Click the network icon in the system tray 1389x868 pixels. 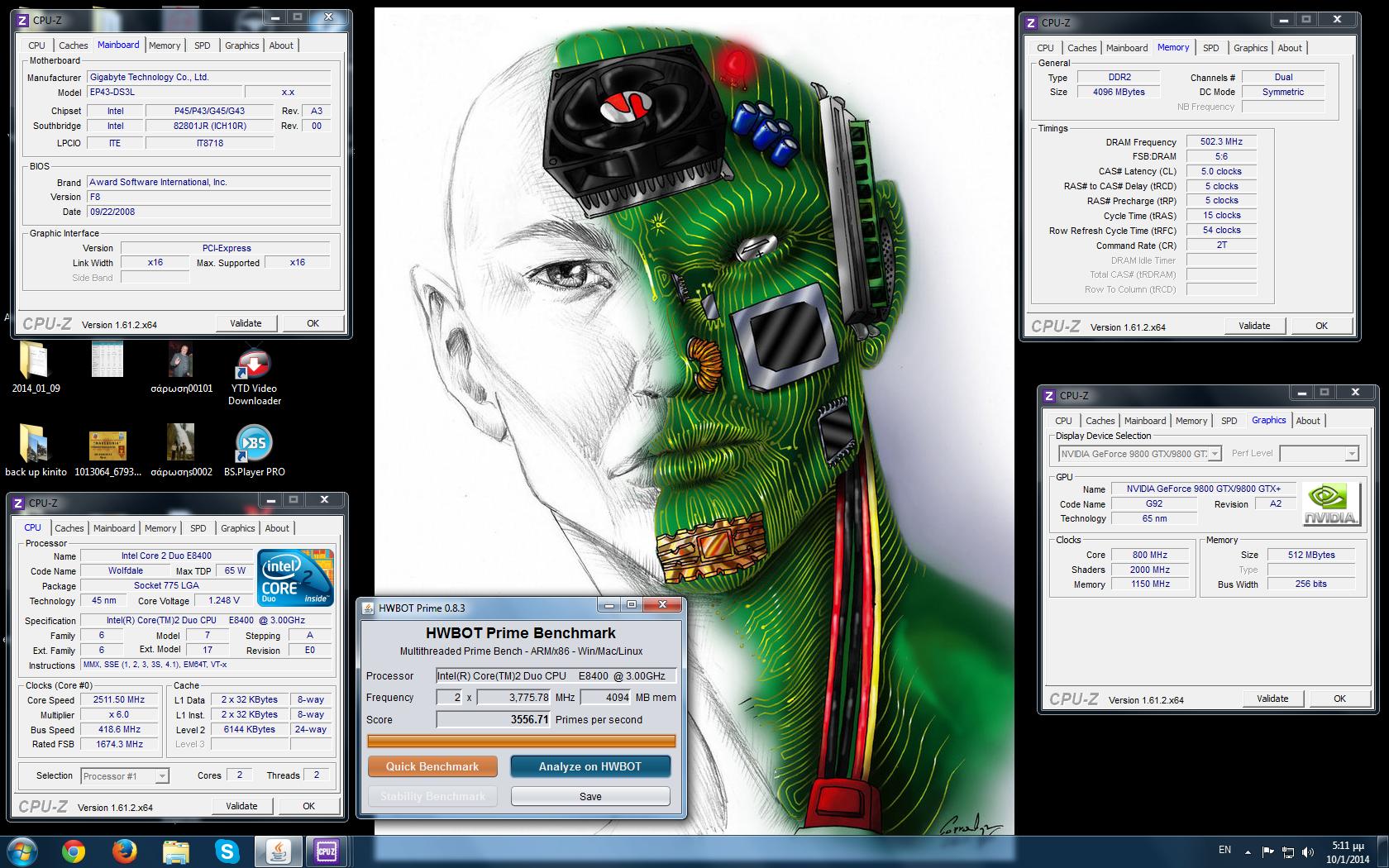pos(1288,851)
